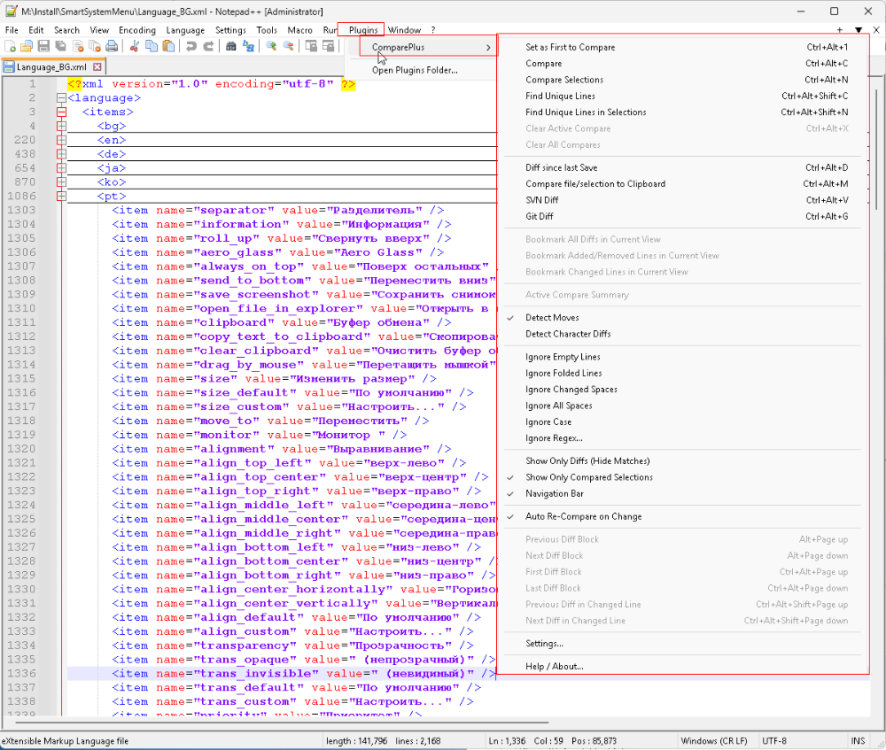Enable Ignore Changed Spaces
The image size is (886, 750).
click(x=682, y=389)
